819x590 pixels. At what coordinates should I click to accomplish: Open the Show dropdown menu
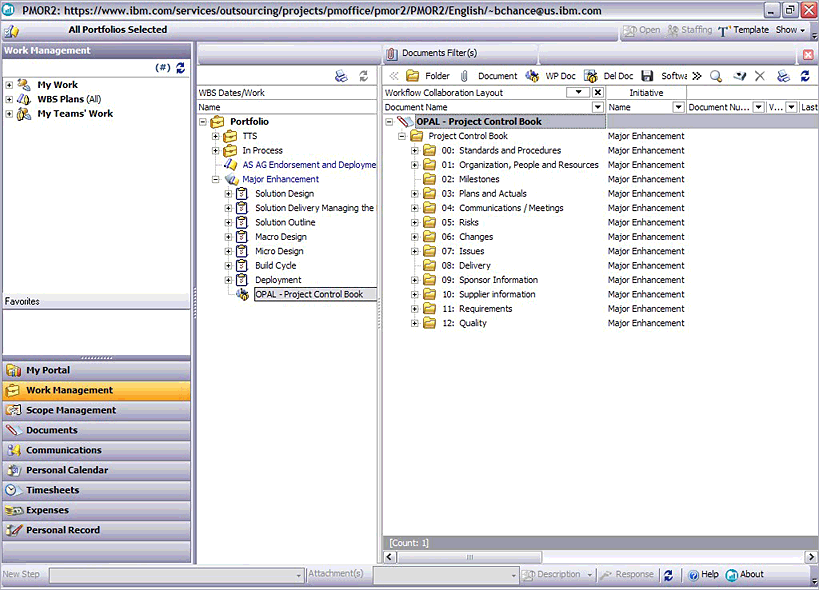[790, 30]
